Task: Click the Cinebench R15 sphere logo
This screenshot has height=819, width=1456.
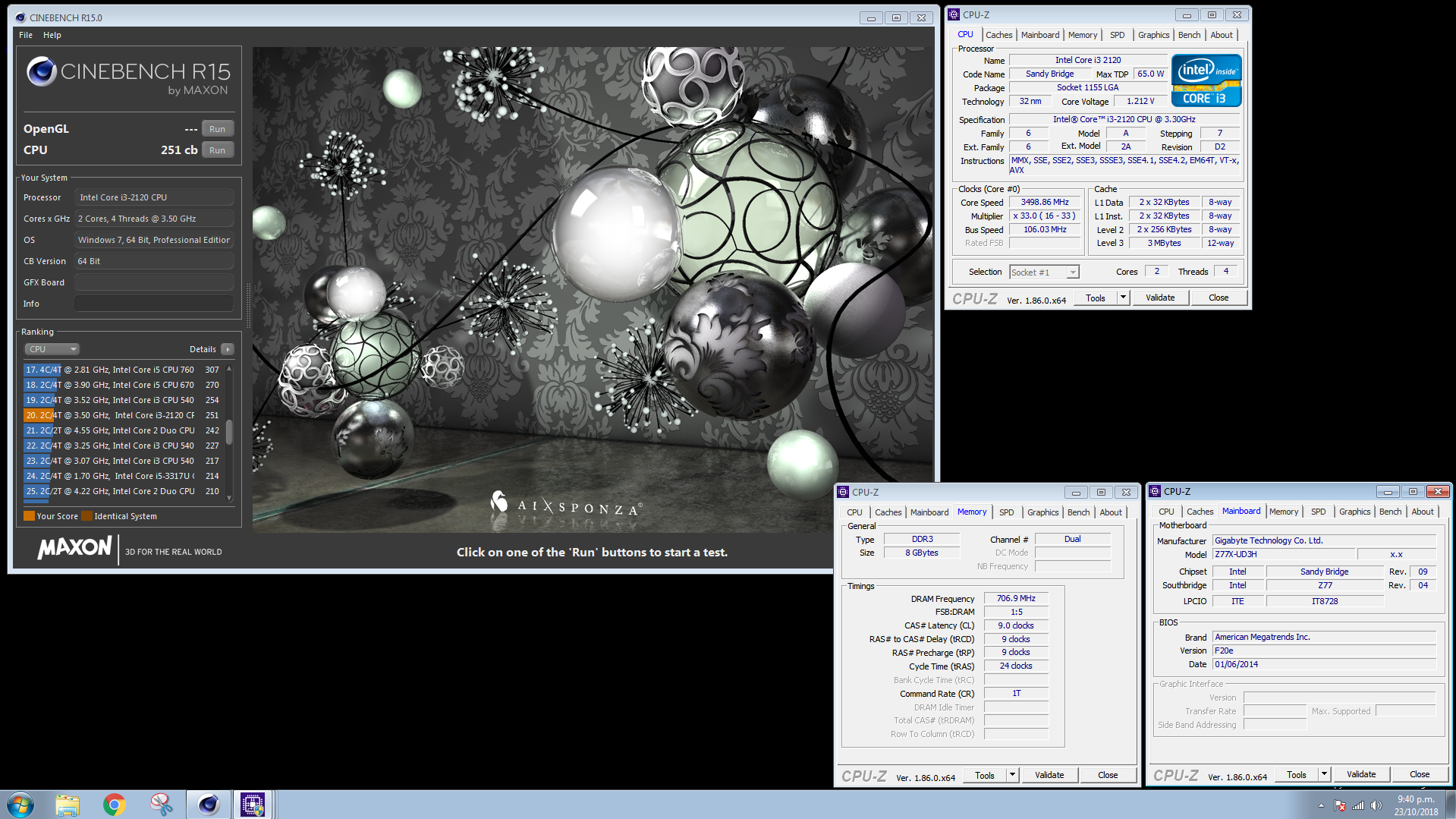Action: point(42,71)
